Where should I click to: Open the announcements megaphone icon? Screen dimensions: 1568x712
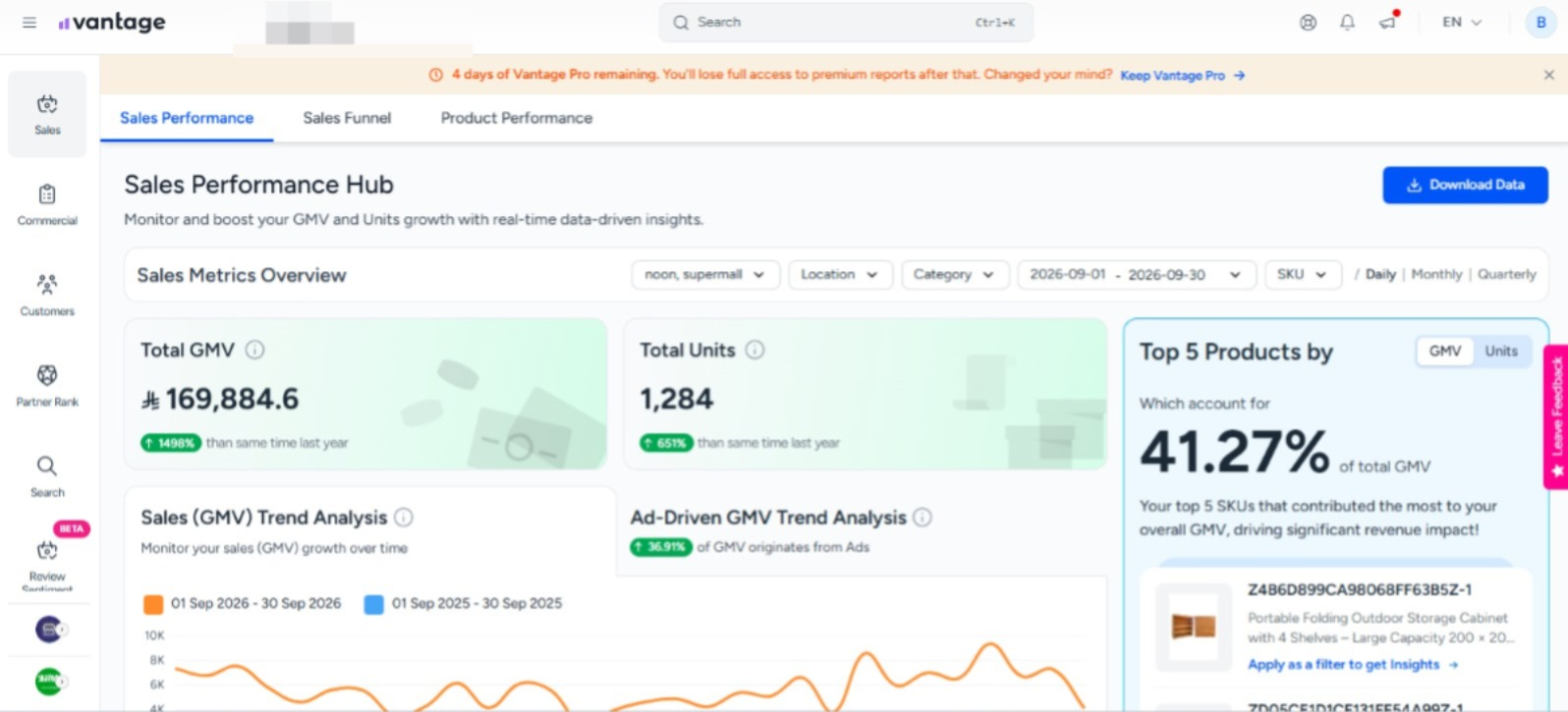coord(1387,22)
